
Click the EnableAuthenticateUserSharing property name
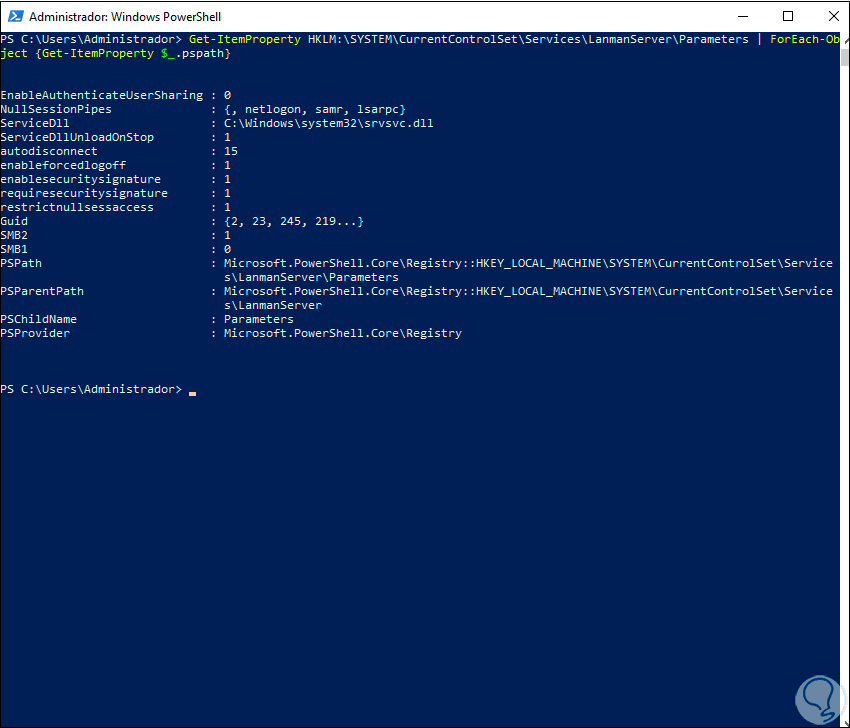[101, 95]
